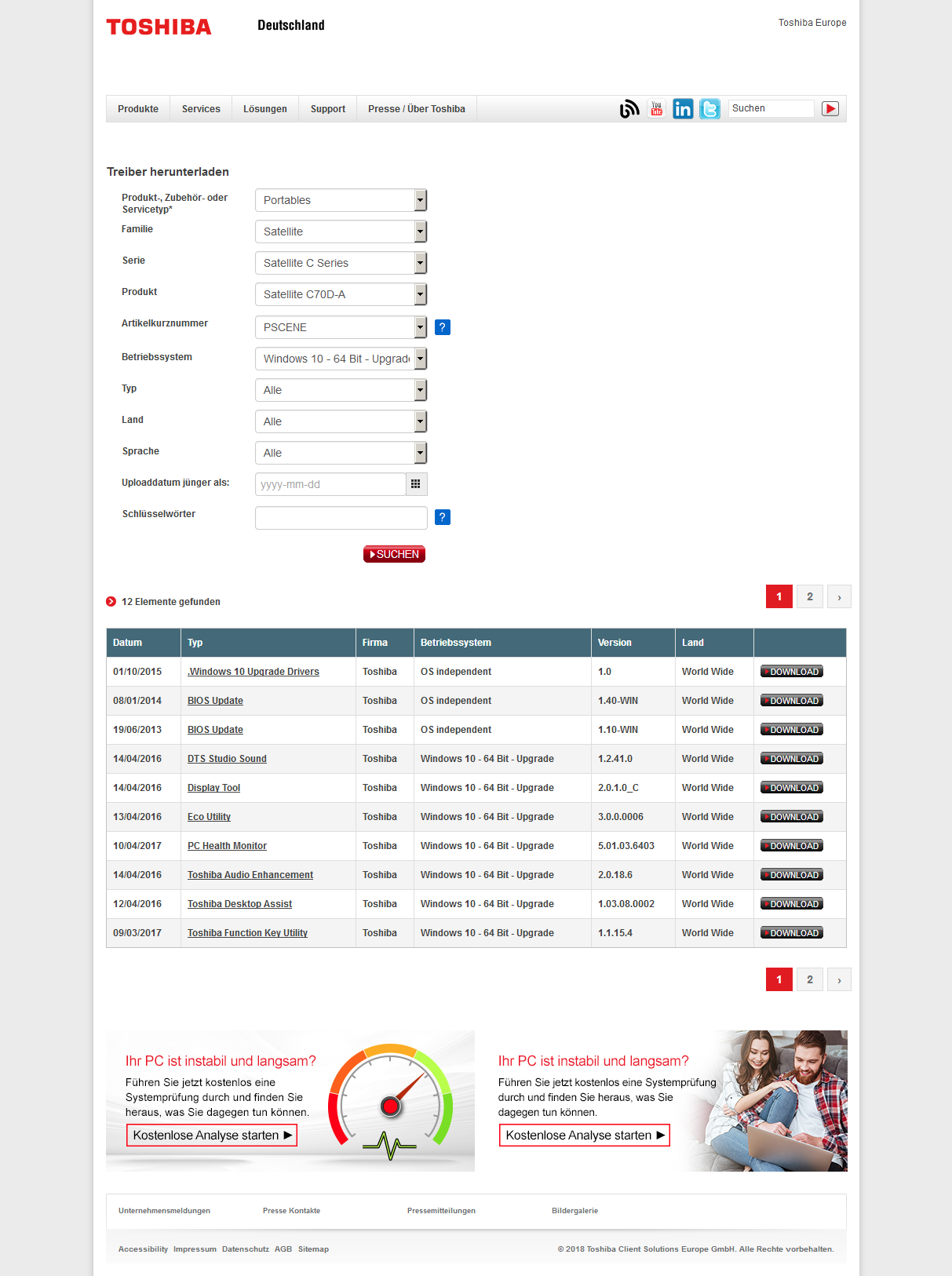The width and height of the screenshot is (952, 1276).
Task: Go to page 2 in bottom pagination
Action: [x=810, y=979]
